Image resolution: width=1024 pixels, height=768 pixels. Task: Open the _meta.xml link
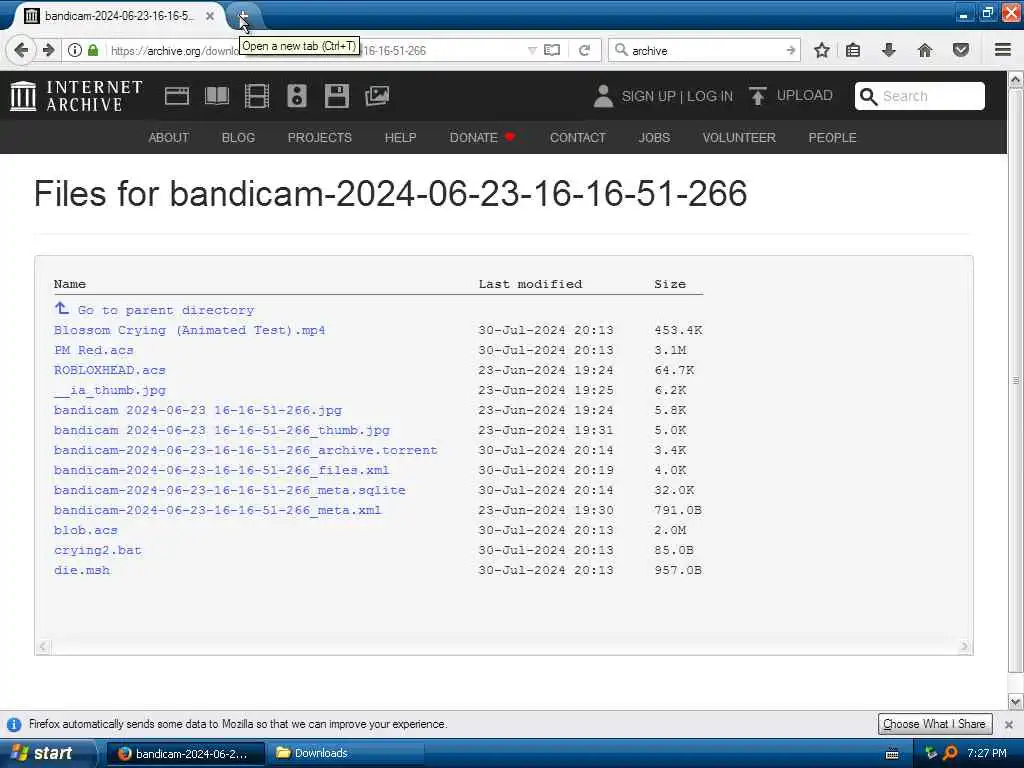(217, 510)
